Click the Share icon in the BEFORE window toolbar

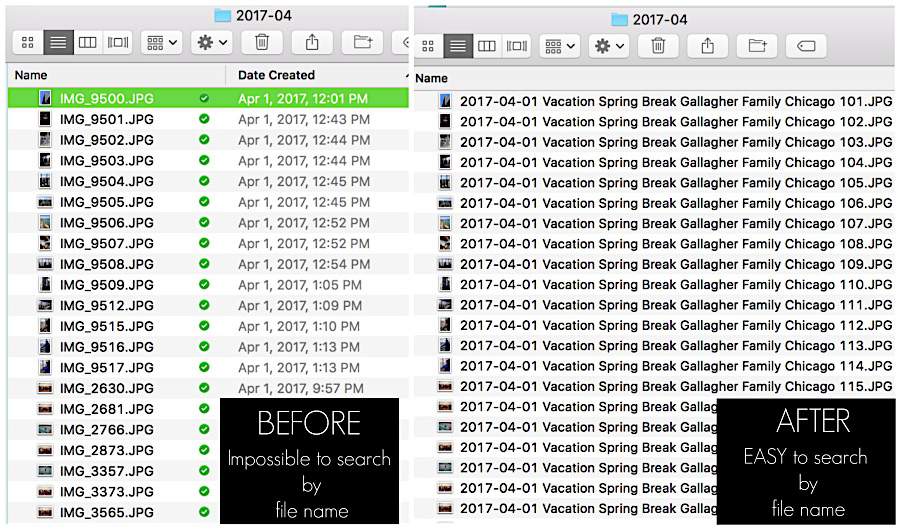click(x=312, y=43)
